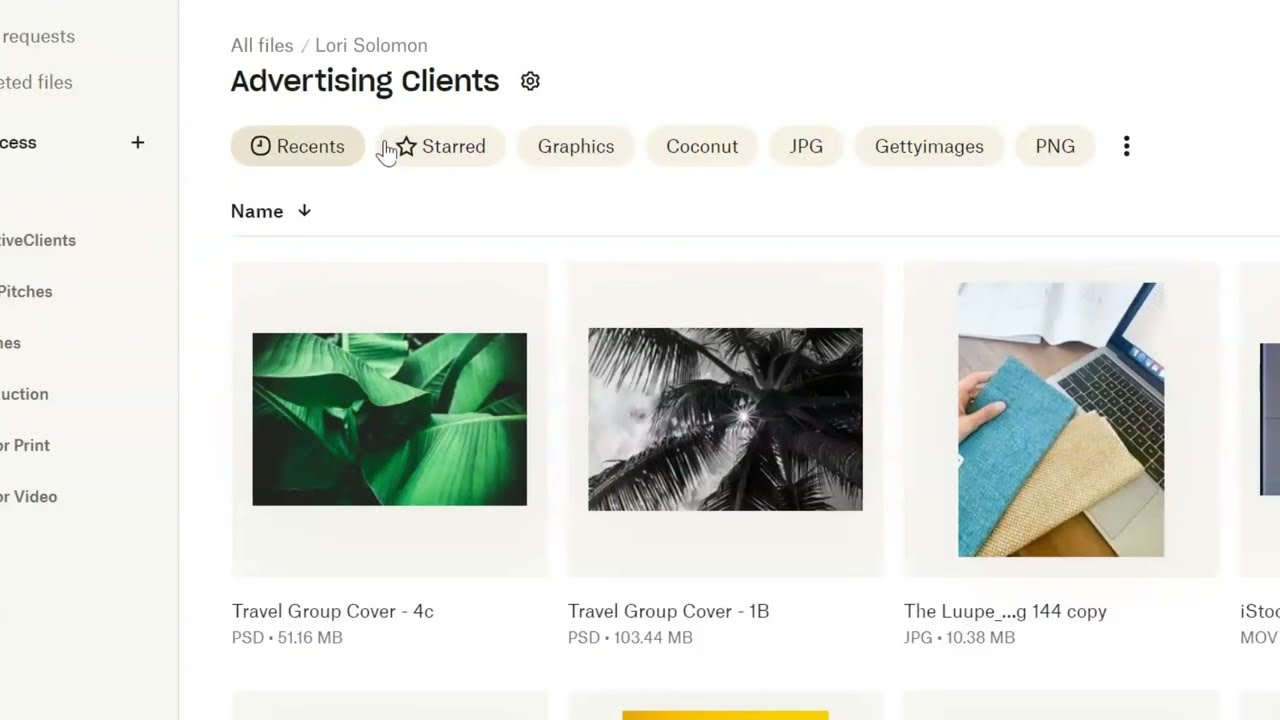Screen dimensions: 1280x720
Task: Open the black-and-white palm tree thumbnail
Action: pos(725,419)
